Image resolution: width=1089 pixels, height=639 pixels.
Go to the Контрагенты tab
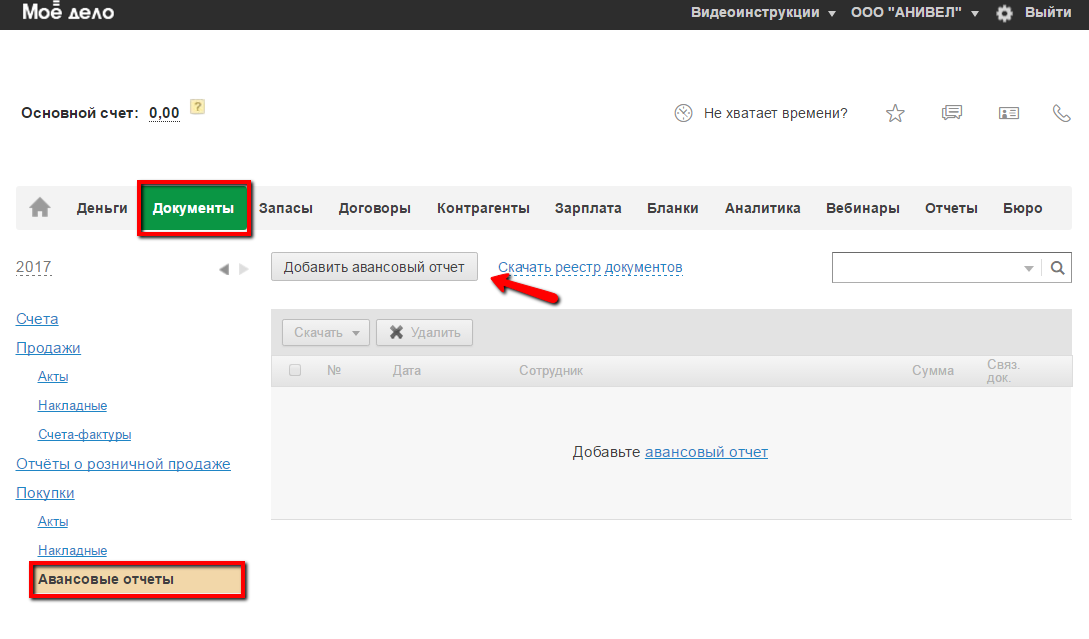point(483,208)
